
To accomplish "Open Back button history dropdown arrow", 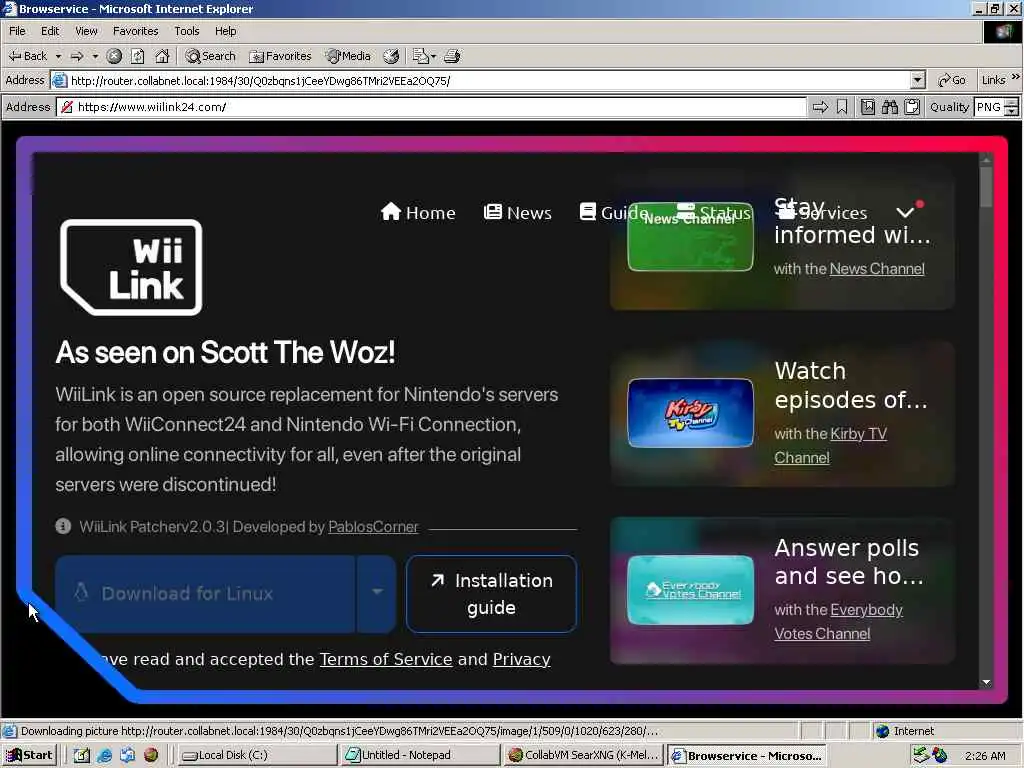I will 58,56.
